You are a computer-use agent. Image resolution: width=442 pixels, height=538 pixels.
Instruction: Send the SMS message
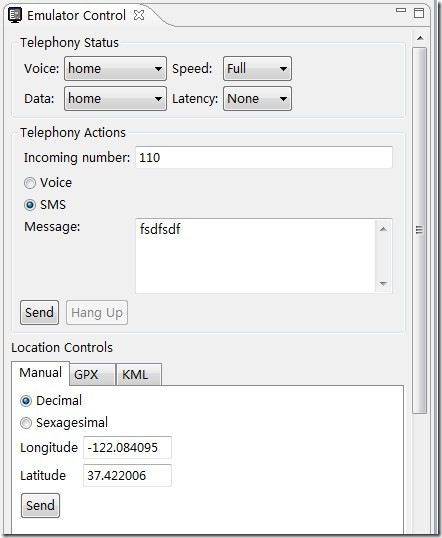point(39,313)
